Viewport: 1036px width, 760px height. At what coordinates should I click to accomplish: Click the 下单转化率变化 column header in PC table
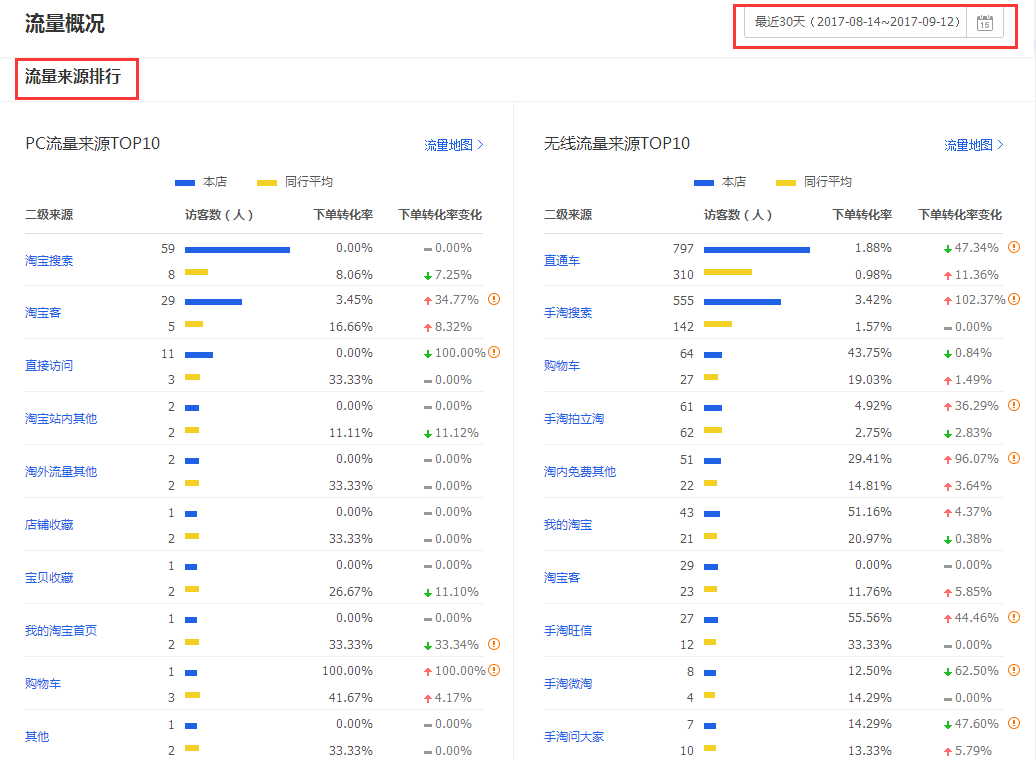tap(440, 214)
